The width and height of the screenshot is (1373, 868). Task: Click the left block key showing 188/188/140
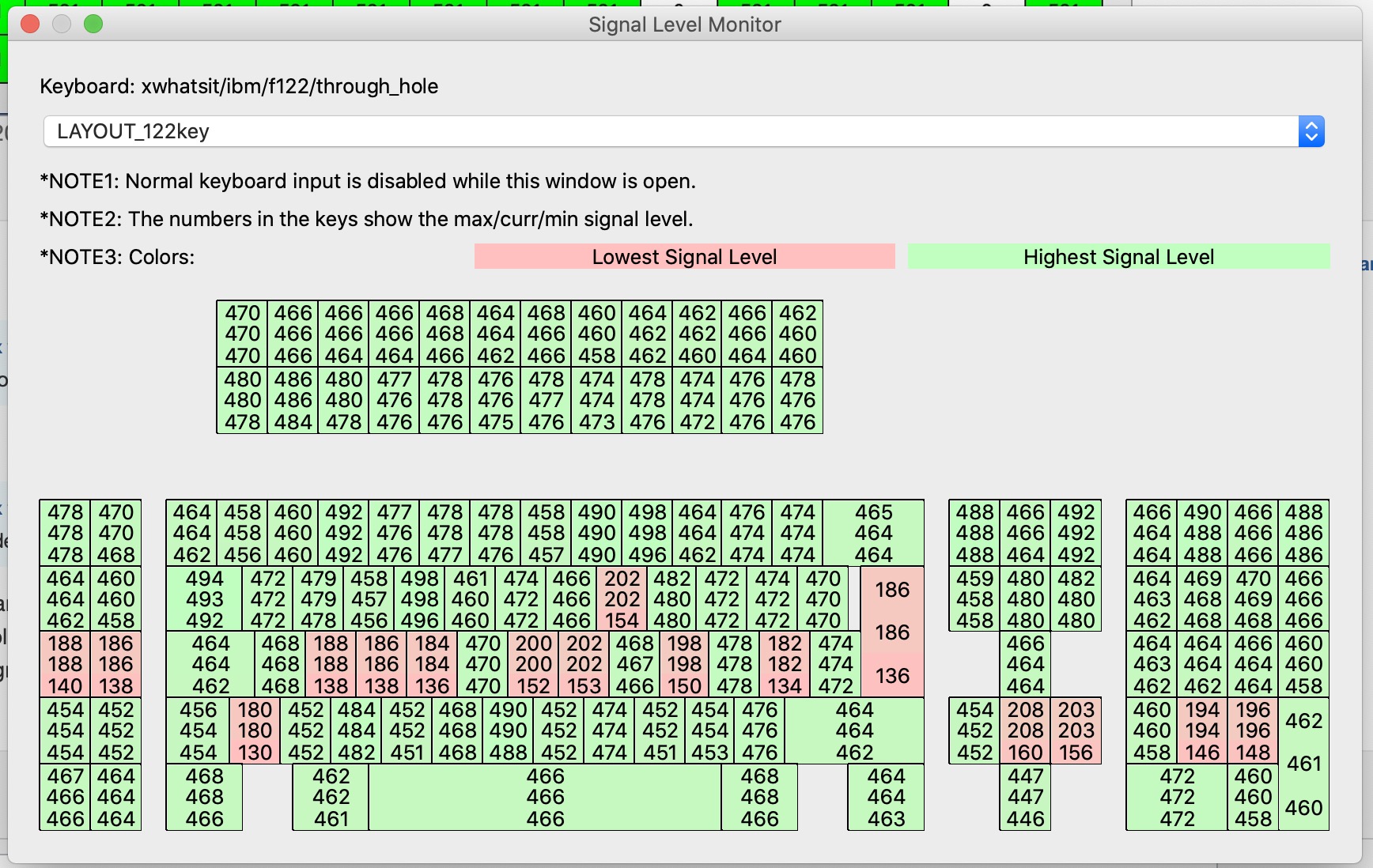point(65,665)
